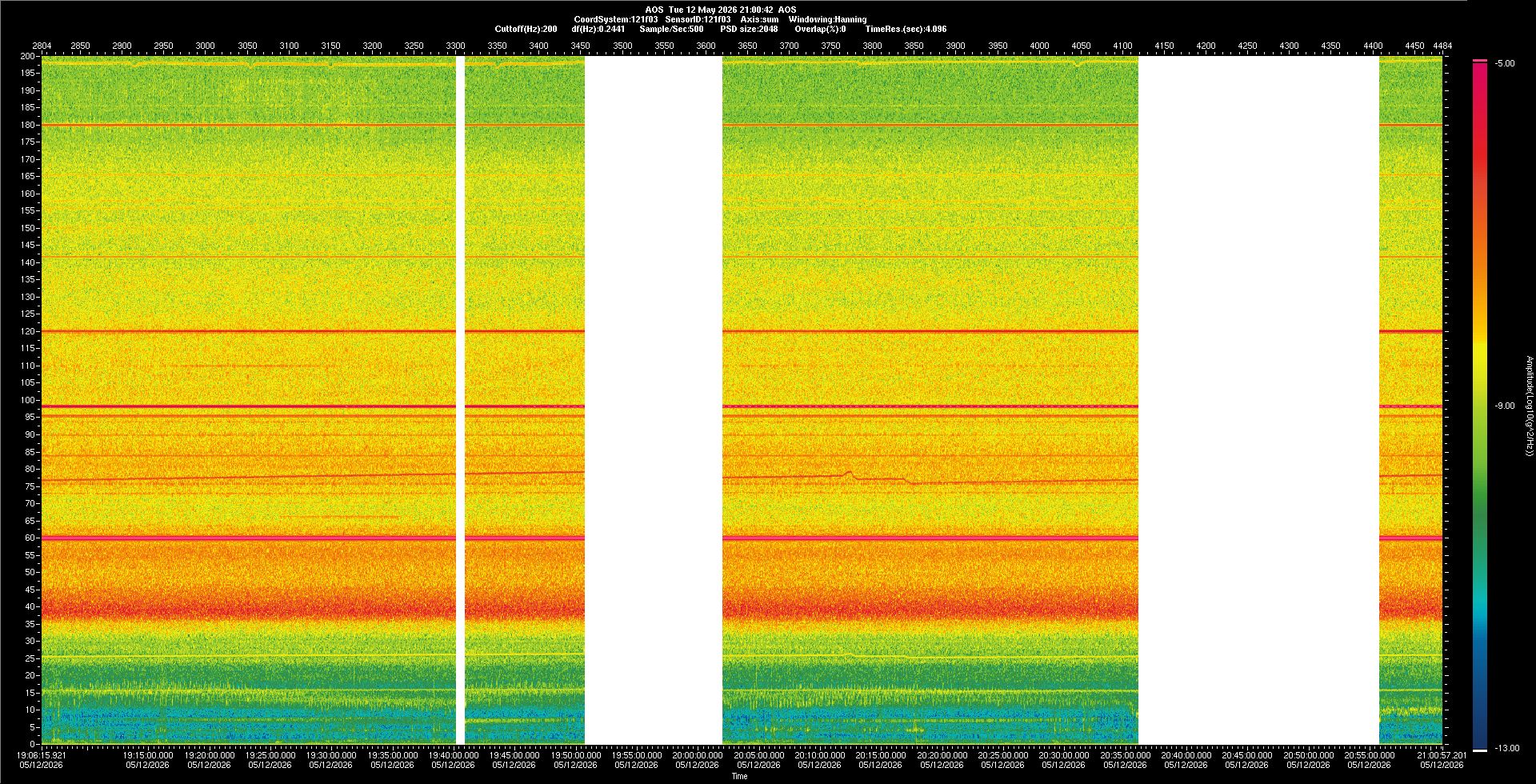Click the Cutoff(Hz):200 parameter text
The height and width of the screenshot is (784, 1536).
click(526, 29)
